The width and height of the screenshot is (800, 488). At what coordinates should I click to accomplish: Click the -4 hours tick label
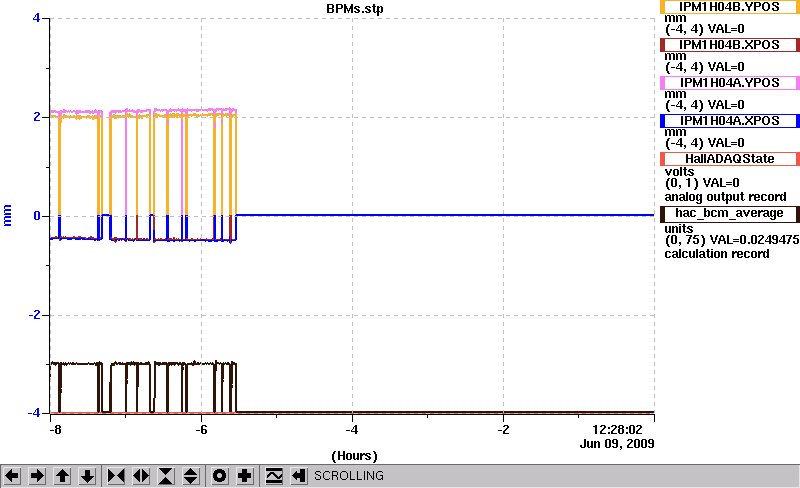pos(352,430)
